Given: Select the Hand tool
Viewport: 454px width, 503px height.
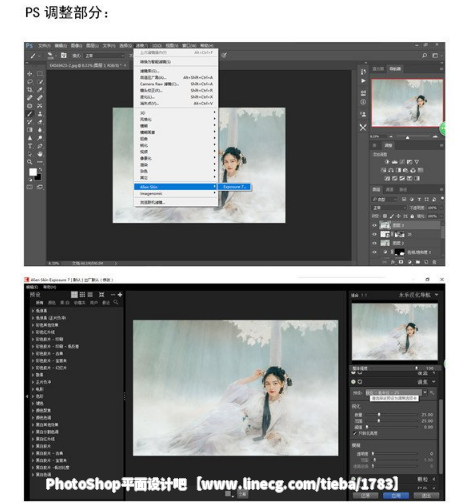Looking at the screenshot, I should coord(40,154).
